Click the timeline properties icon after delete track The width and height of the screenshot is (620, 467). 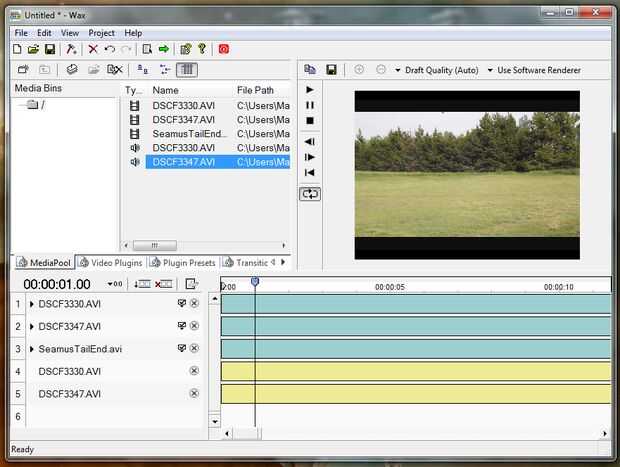pyautogui.click(x=191, y=284)
